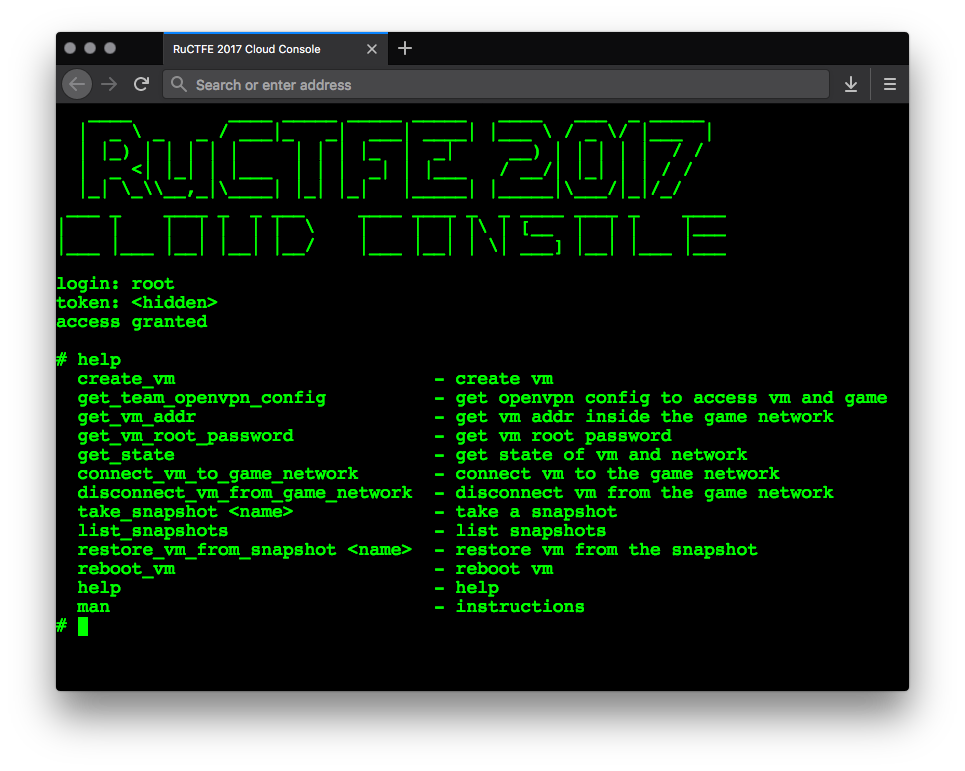Click 'restore vm from the snapshot' description

click(x=607, y=550)
